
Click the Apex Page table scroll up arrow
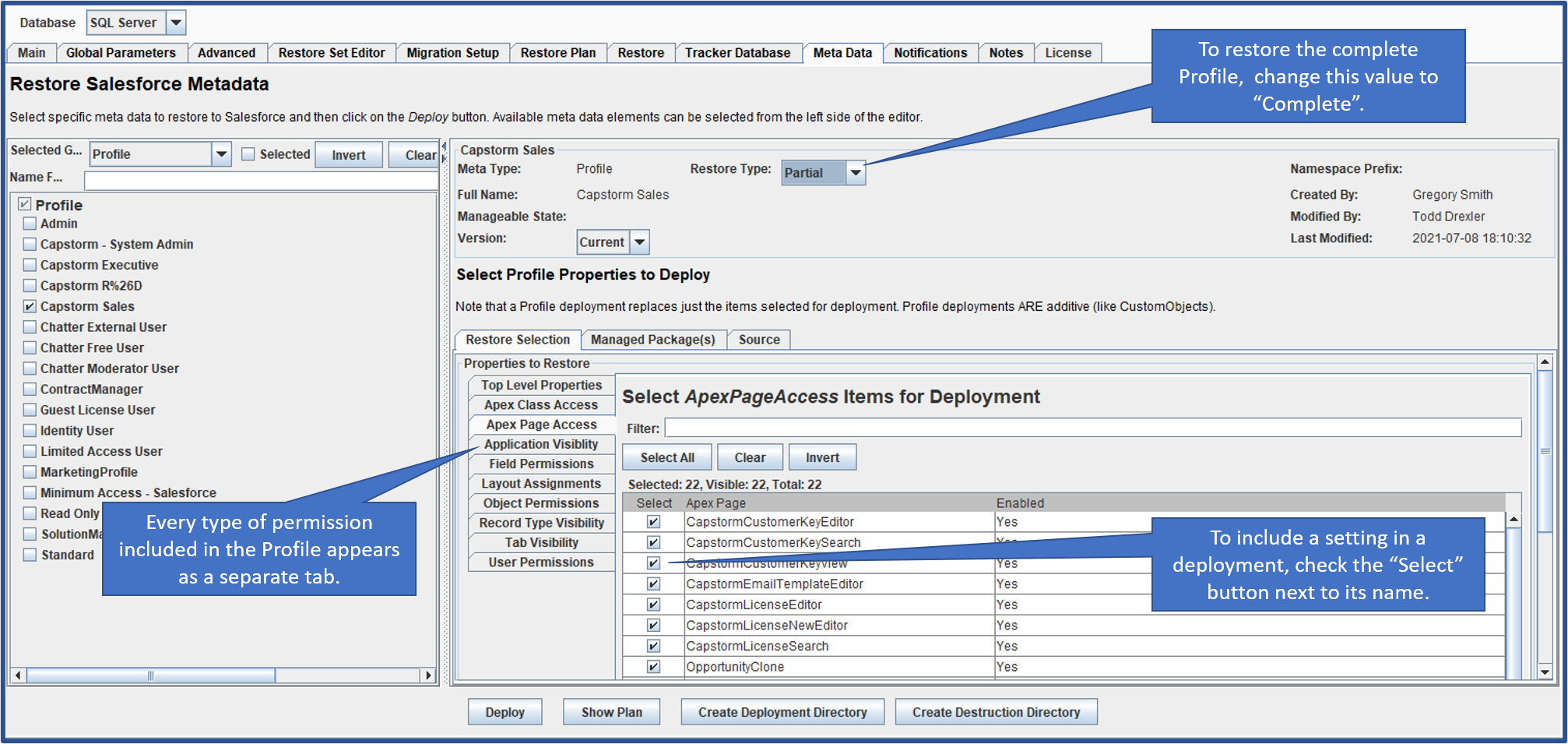pos(1514,520)
